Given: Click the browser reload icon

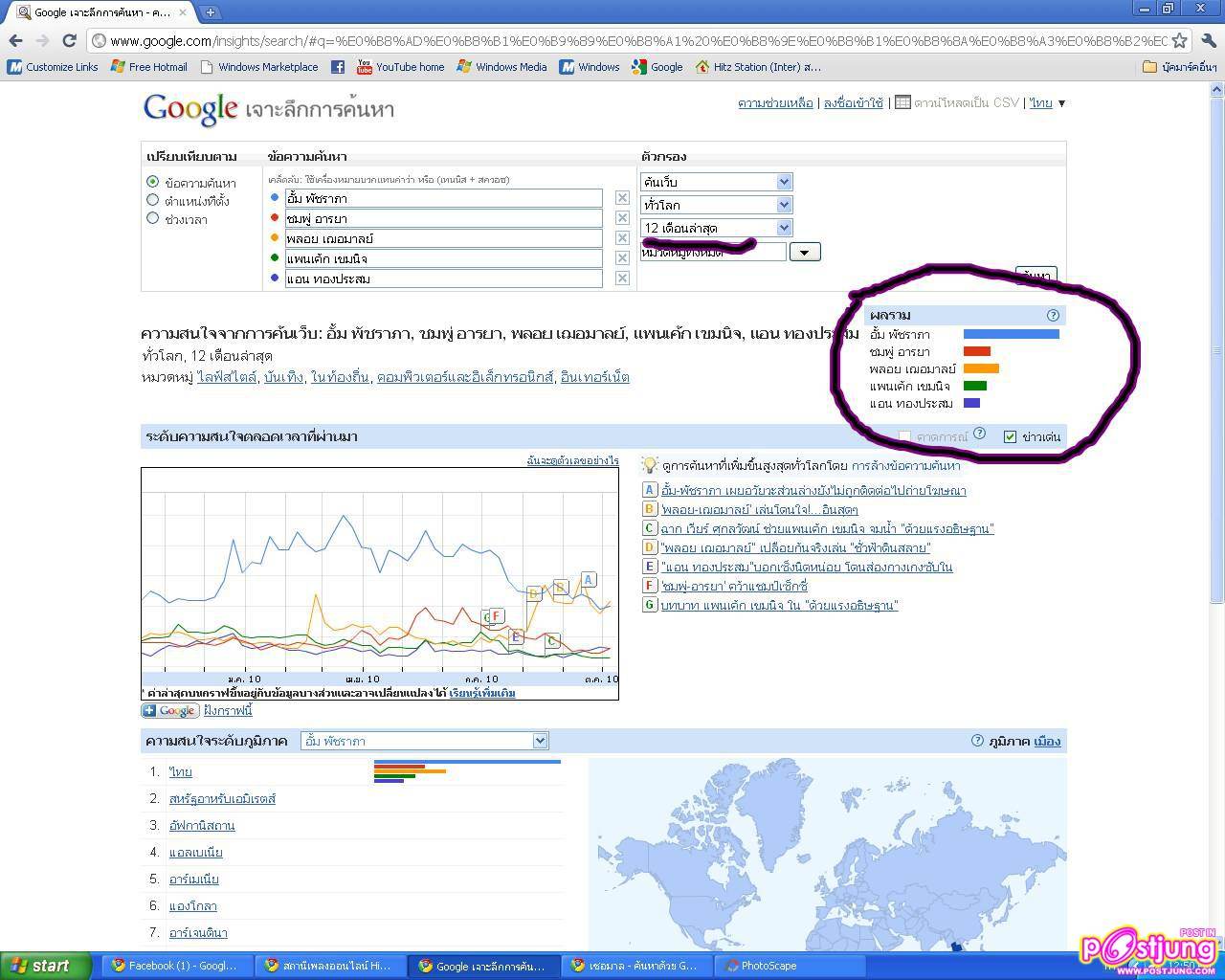Looking at the screenshot, I should [69, 40].
